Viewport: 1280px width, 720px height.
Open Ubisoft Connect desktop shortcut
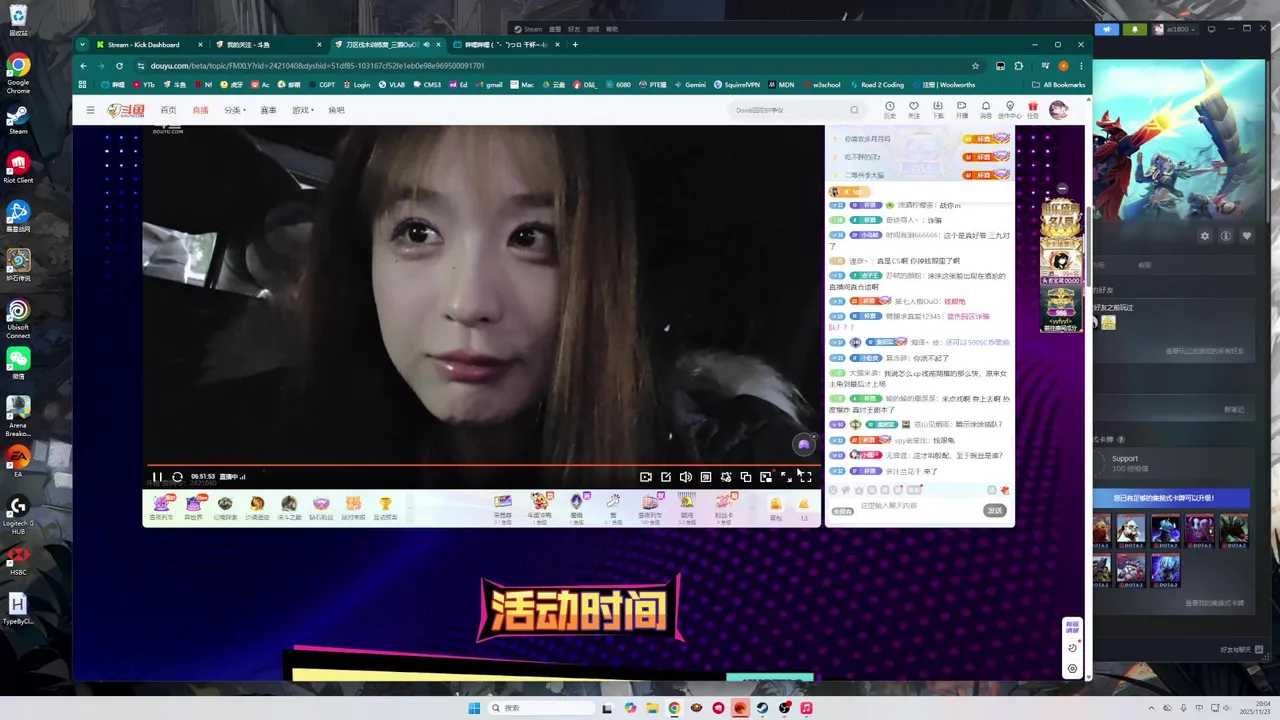pos(18,318)
